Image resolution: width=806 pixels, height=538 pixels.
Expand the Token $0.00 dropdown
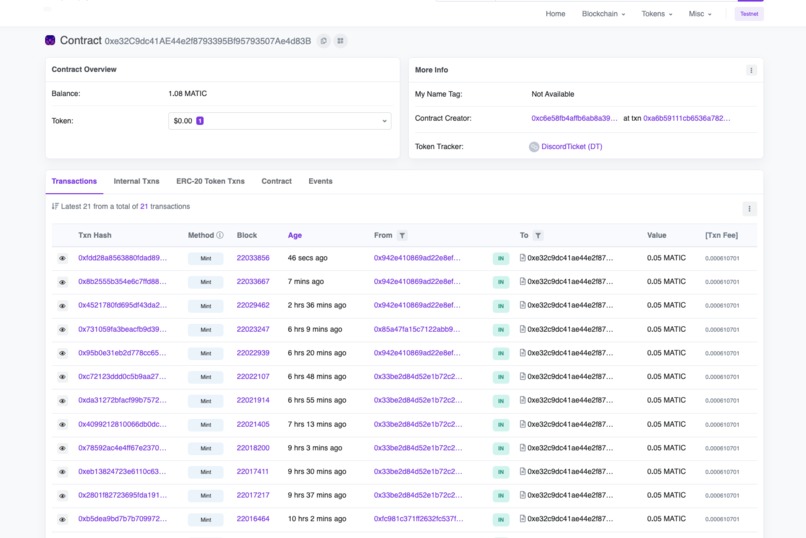pyautogui.click(x=280, y=121)
